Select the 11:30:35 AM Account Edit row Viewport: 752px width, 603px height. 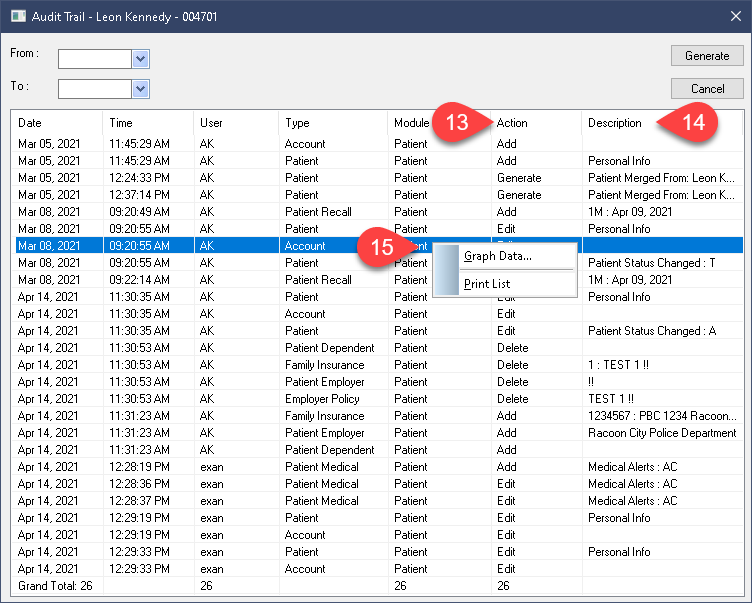378,314
